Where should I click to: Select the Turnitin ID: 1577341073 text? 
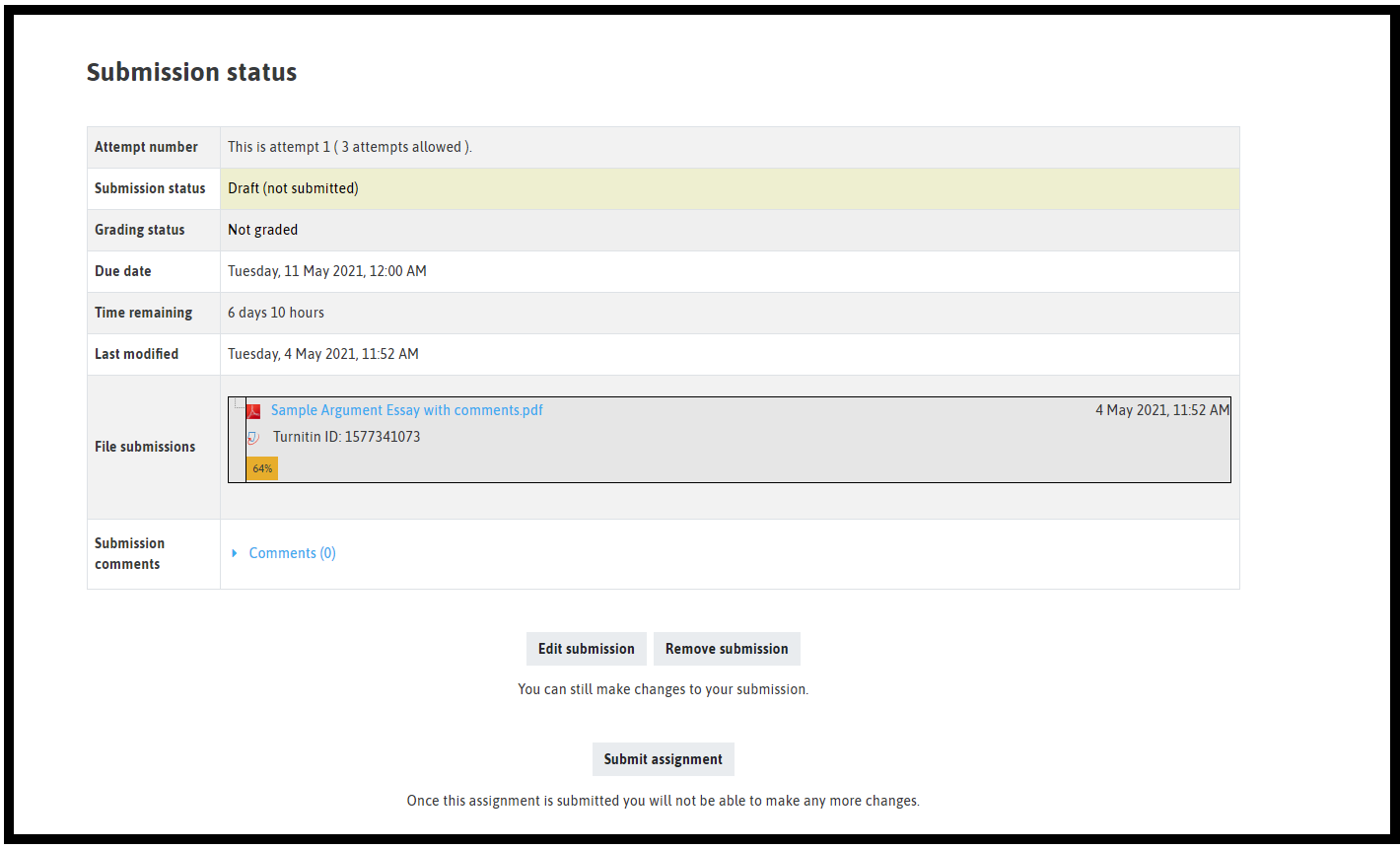347,437
